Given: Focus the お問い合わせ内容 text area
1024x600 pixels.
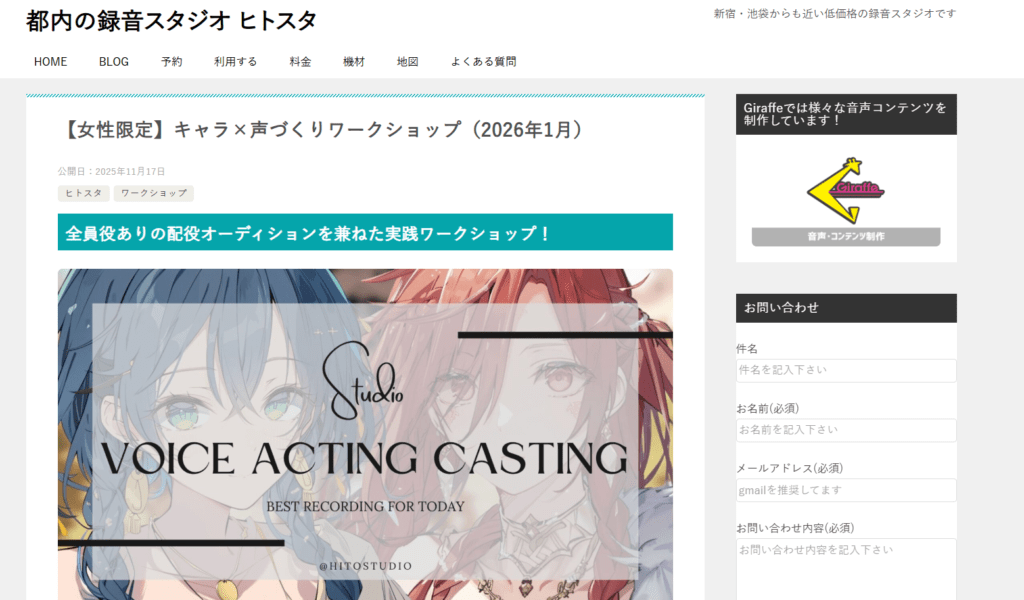Looking at the screenshot, I should 846,569.
